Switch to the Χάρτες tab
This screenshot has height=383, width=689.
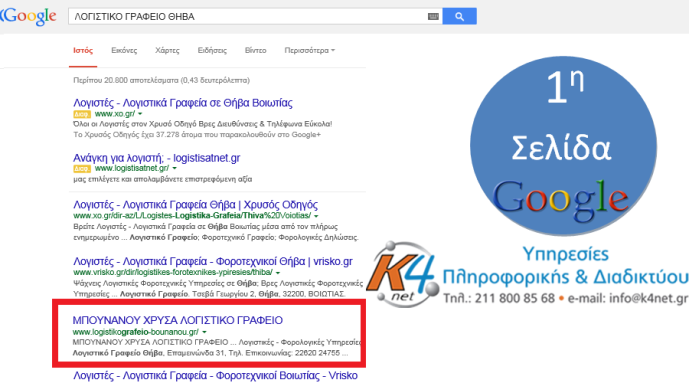click(167, 51)
